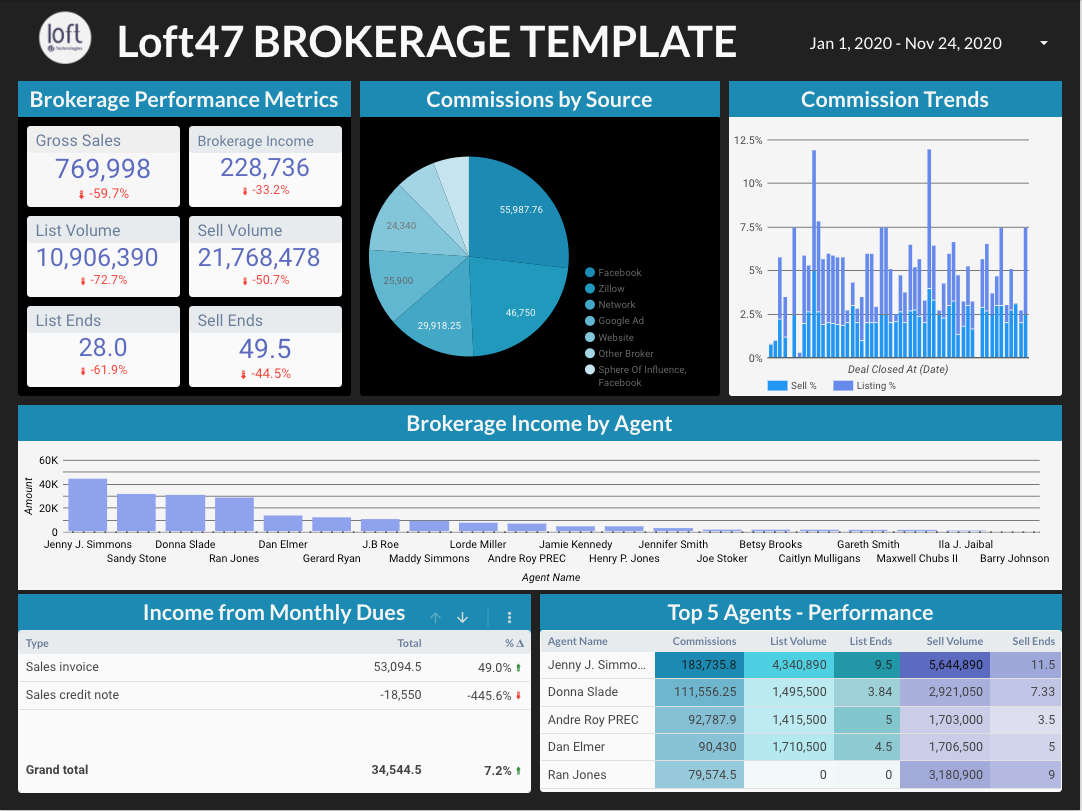
Task: Select the Brokerage Income scorecard value 228,736
Action: click(x=265, y=168)
